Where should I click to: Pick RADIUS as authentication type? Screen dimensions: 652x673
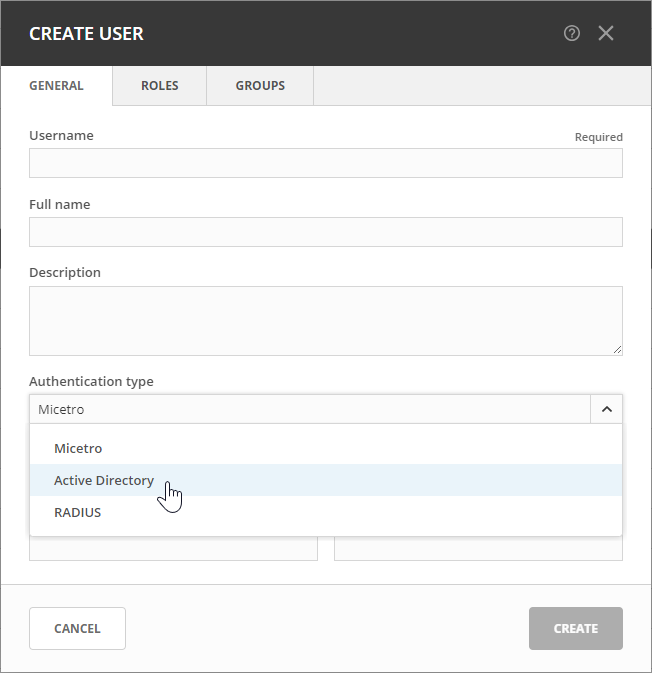click(78, 512)
